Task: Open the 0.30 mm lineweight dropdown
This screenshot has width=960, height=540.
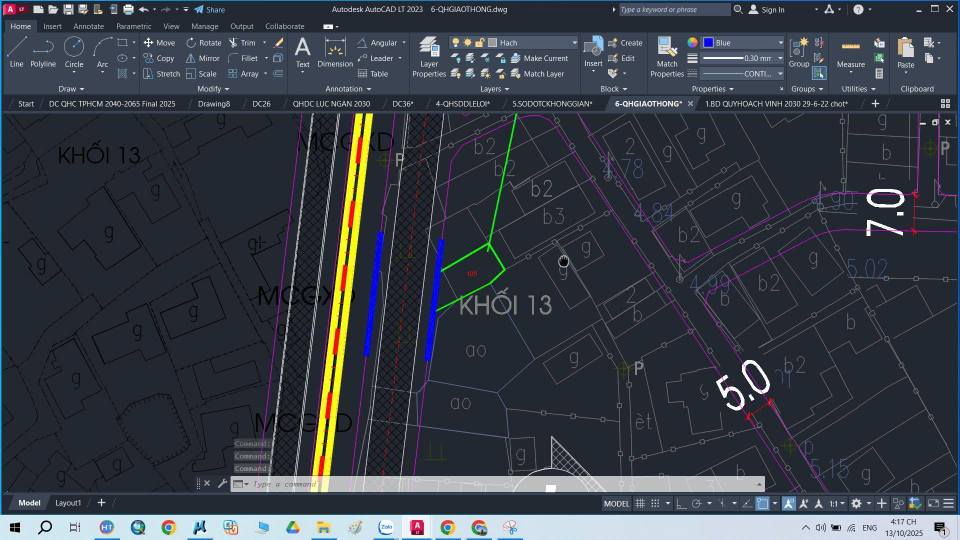Action: [743, 58]
